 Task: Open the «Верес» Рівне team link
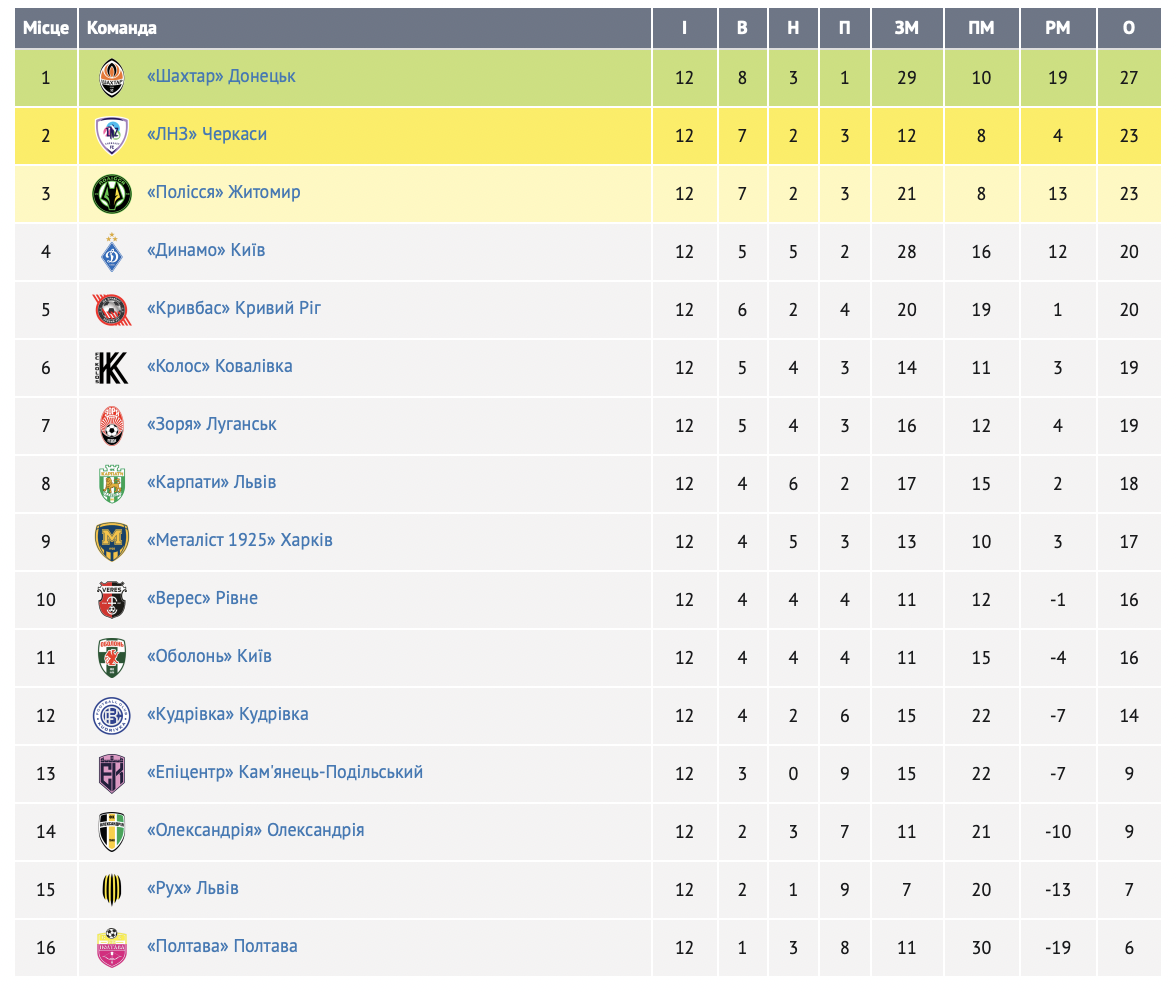pyautogui.click(x=202, y=598)
